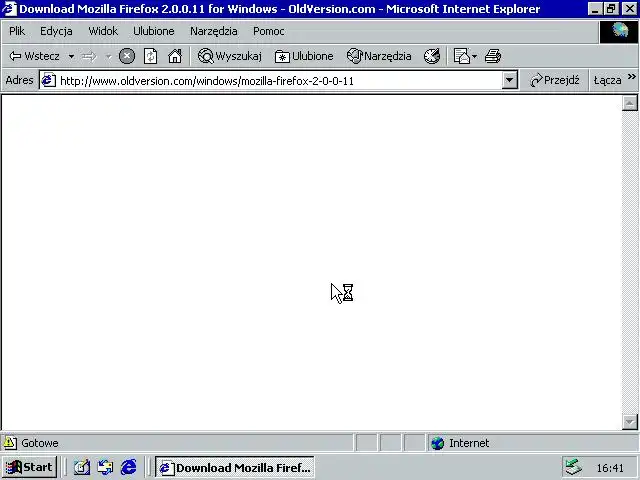Click the forward arrow toolbar button
Screen dimensions: 640x480
click(89, 56)
